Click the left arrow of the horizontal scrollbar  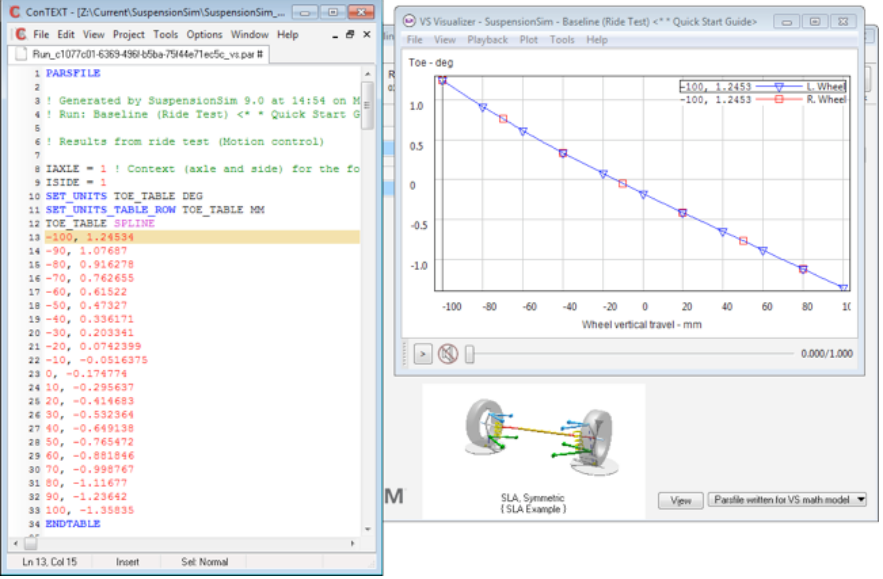click(16, 544)
